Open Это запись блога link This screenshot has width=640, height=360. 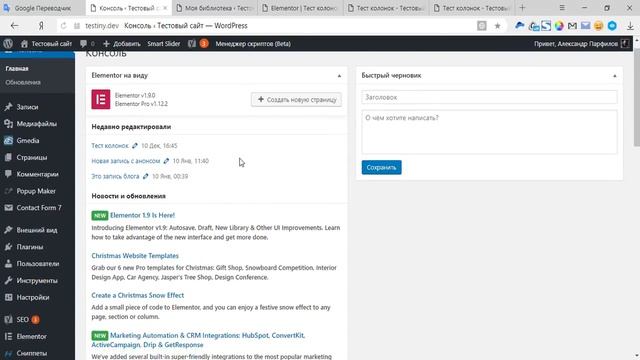pyautogui.click(x=115, y=176)
